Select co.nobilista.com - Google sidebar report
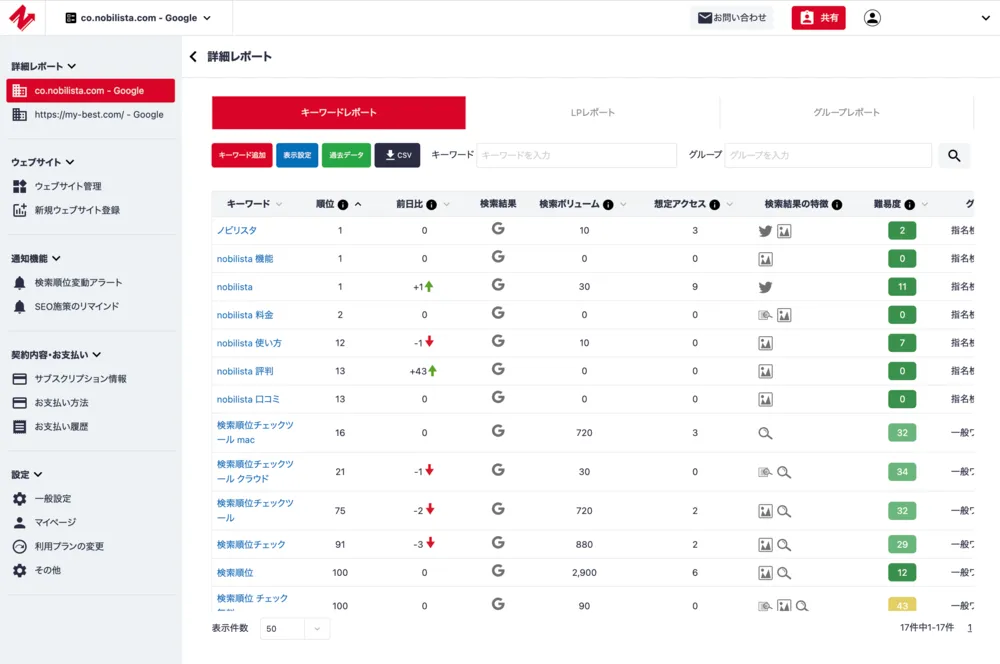The height and width of the screenshot is (664, 1000). click(91, 91)
